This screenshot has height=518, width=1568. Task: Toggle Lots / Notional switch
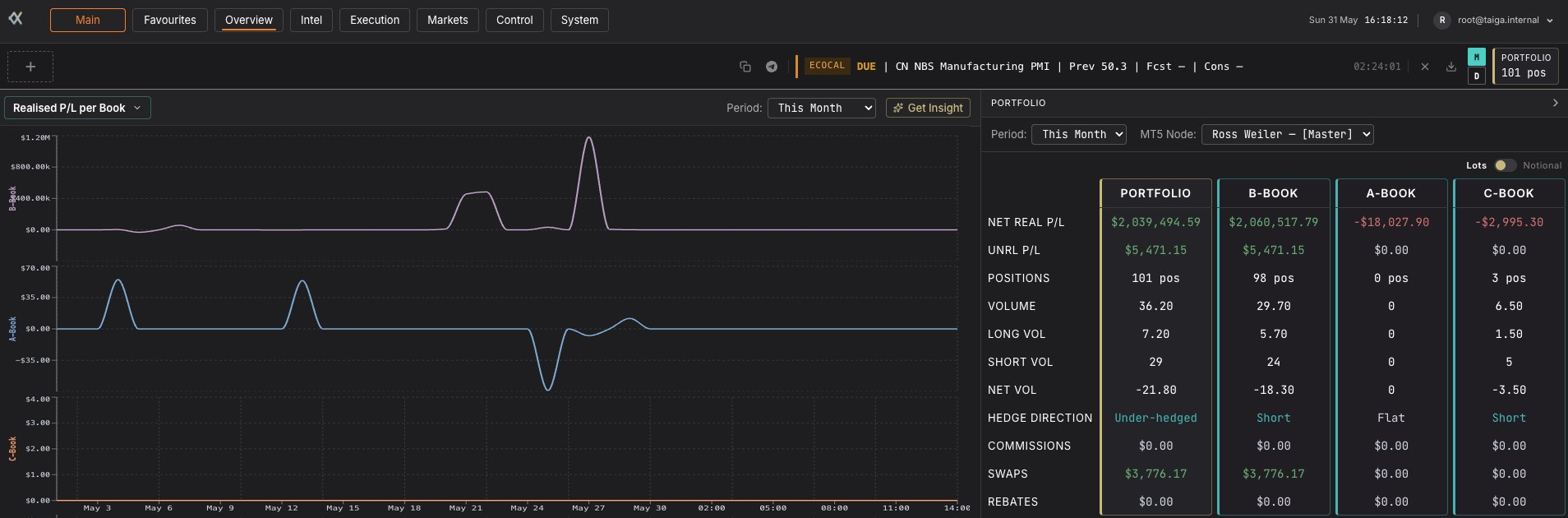(x=1505, y=165)
